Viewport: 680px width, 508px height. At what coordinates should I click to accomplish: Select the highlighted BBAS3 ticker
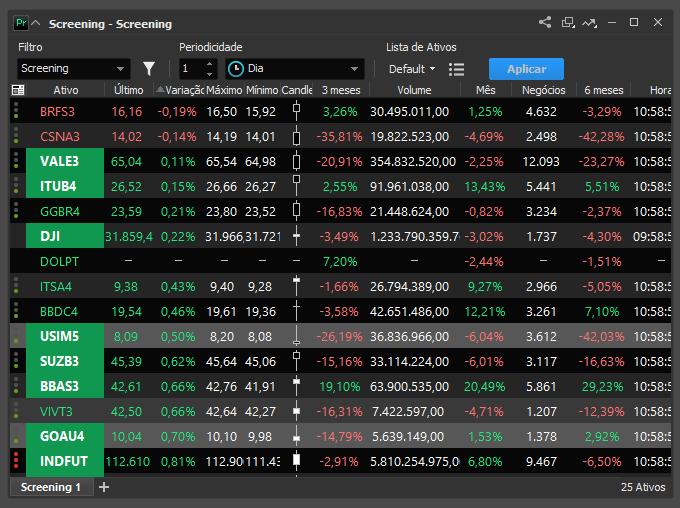[65, 386]
